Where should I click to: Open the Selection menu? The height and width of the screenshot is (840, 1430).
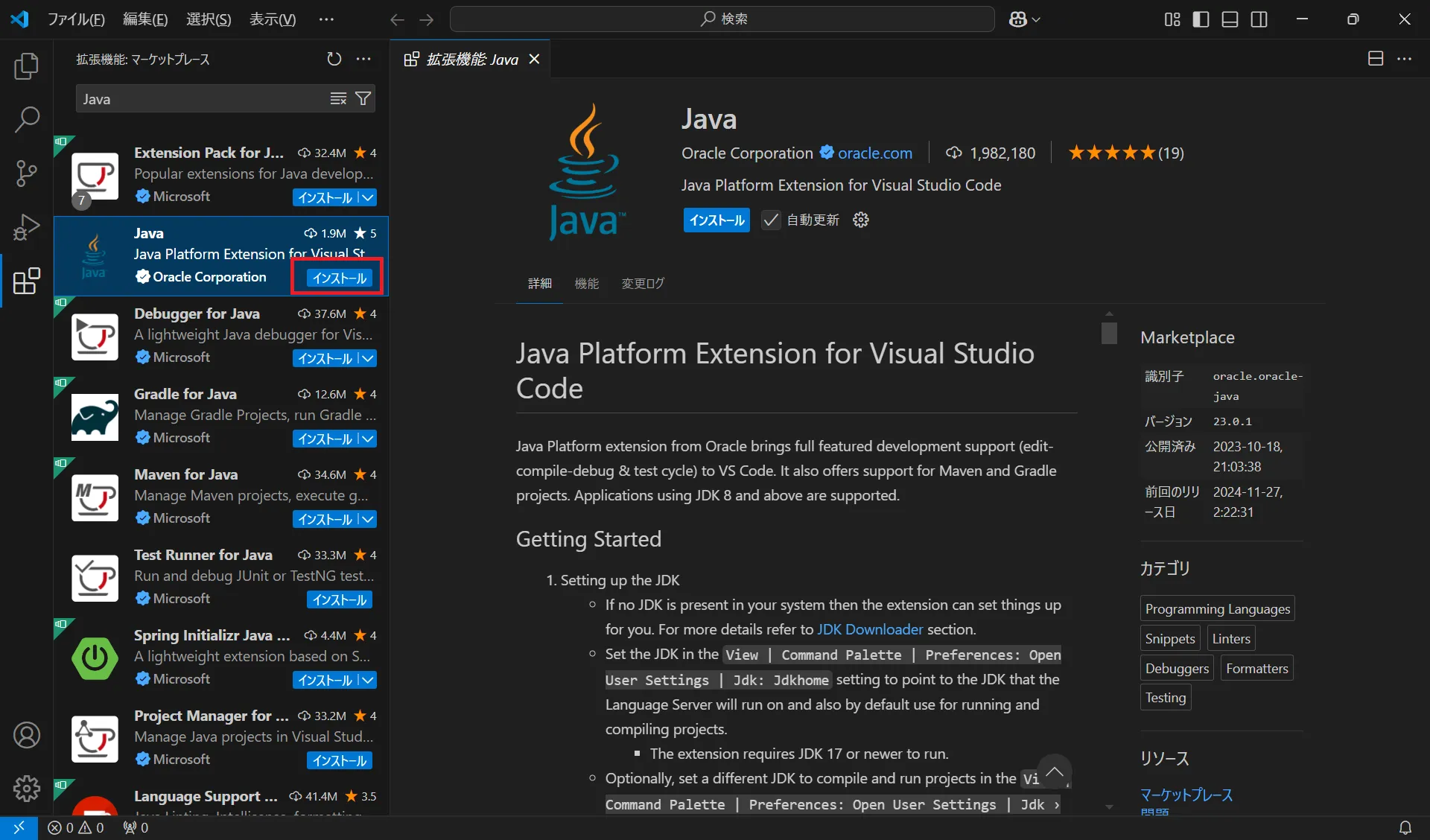(209, 19)
